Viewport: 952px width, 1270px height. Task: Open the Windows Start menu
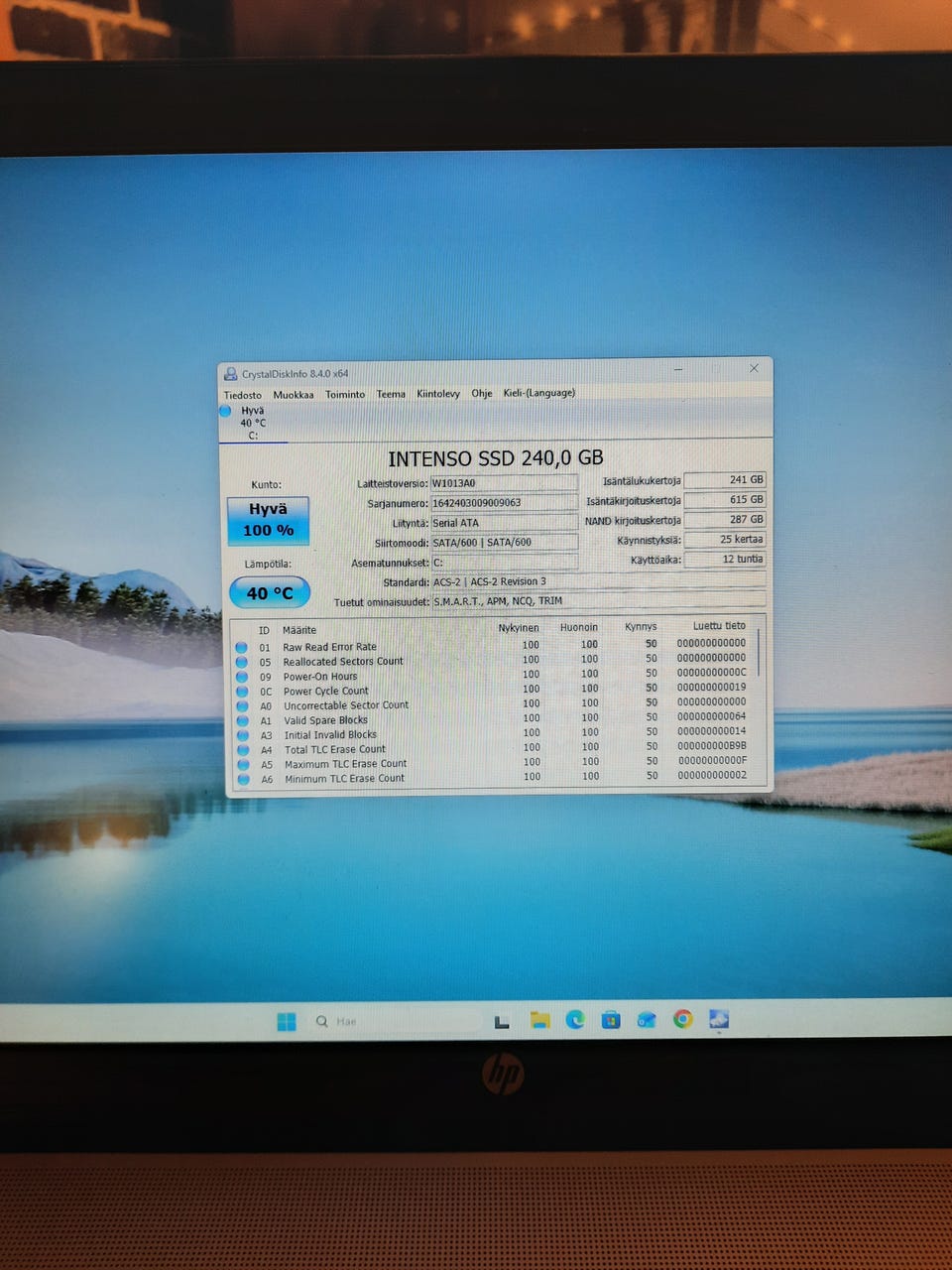[287, 1021]
